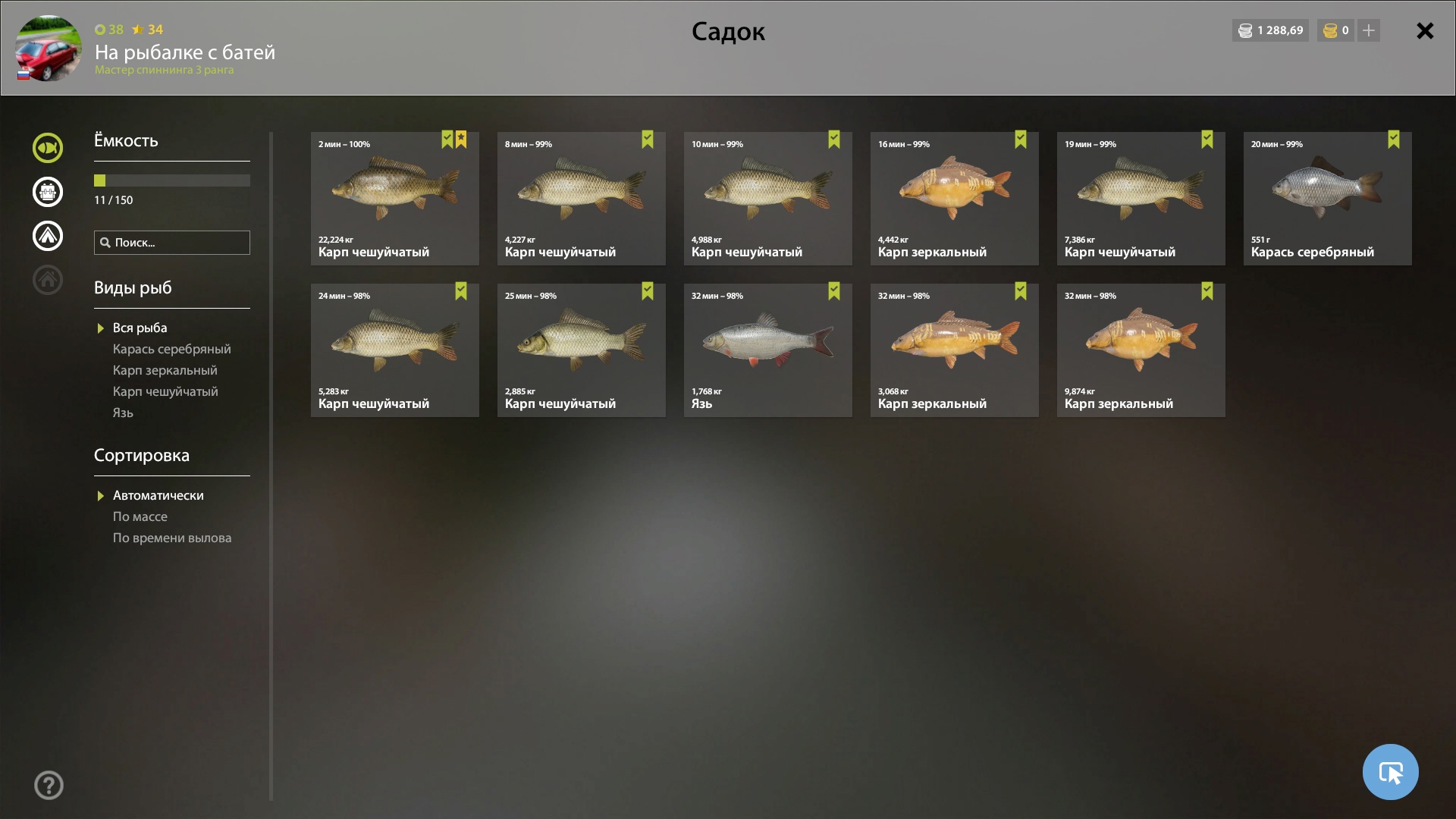The height and width of the screenshot is (819, 1456).
Task: Sort by По времени вылова
Action: click(x=172, y=538)
